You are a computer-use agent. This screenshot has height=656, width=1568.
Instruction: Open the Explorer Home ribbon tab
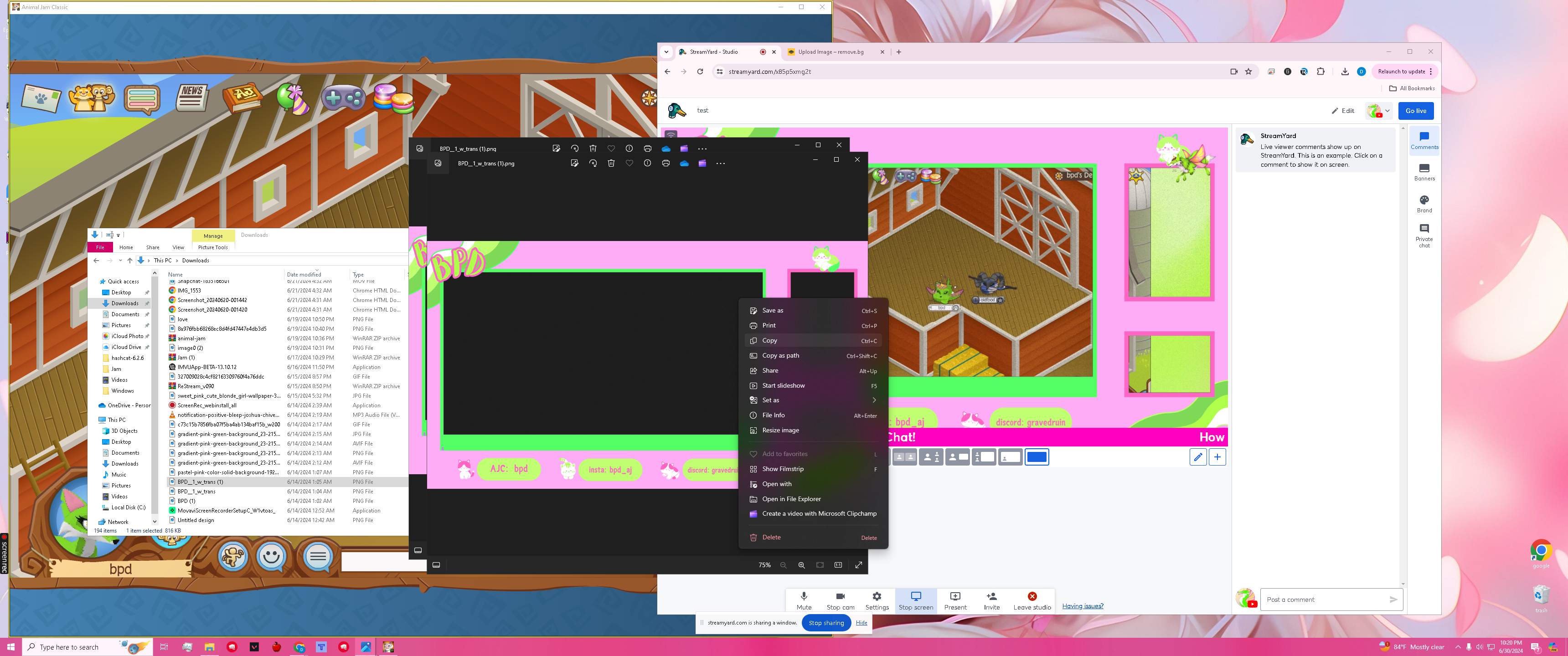126,248
